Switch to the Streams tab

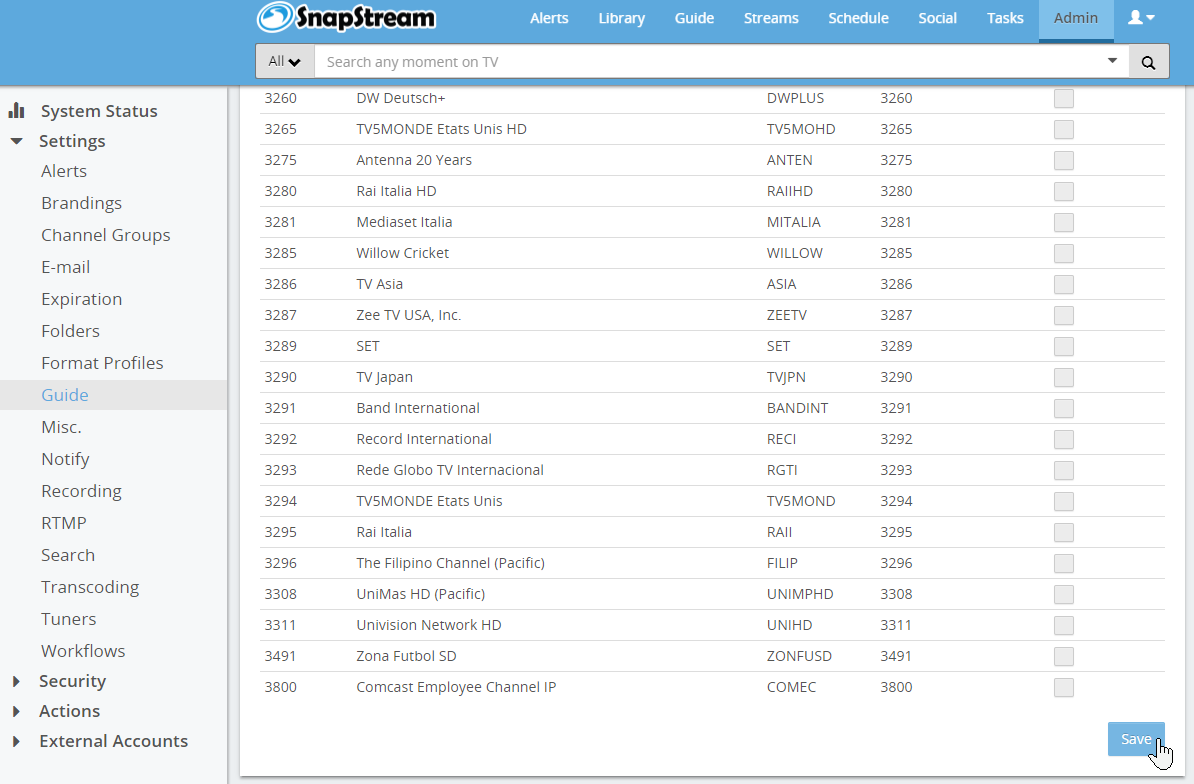(x=771, y=18)
